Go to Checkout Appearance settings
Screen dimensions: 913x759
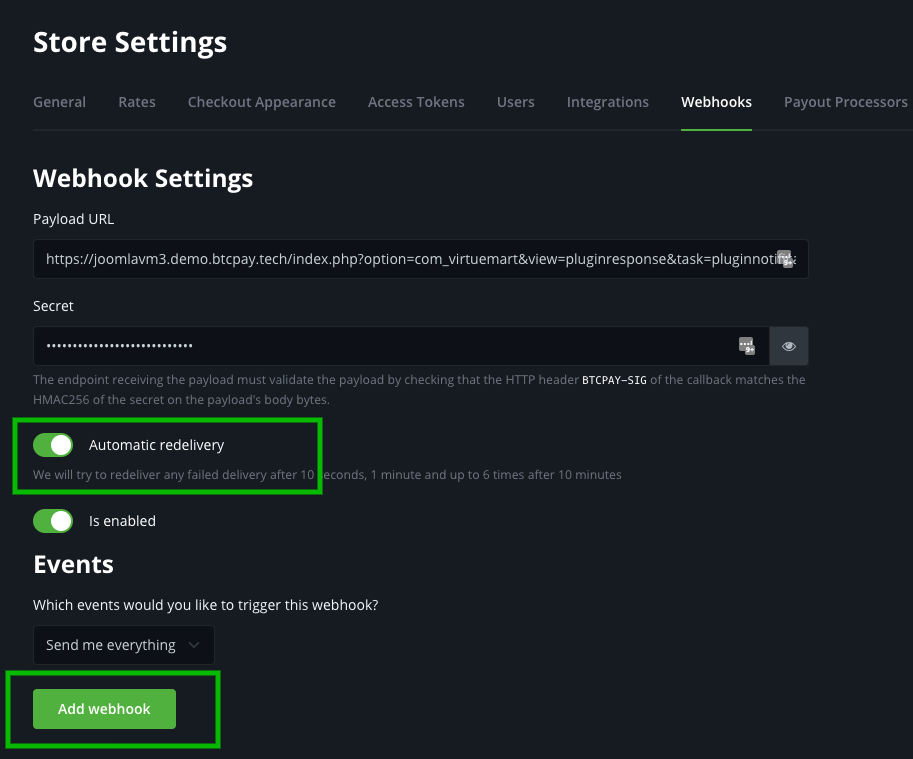tap(261, 101)
